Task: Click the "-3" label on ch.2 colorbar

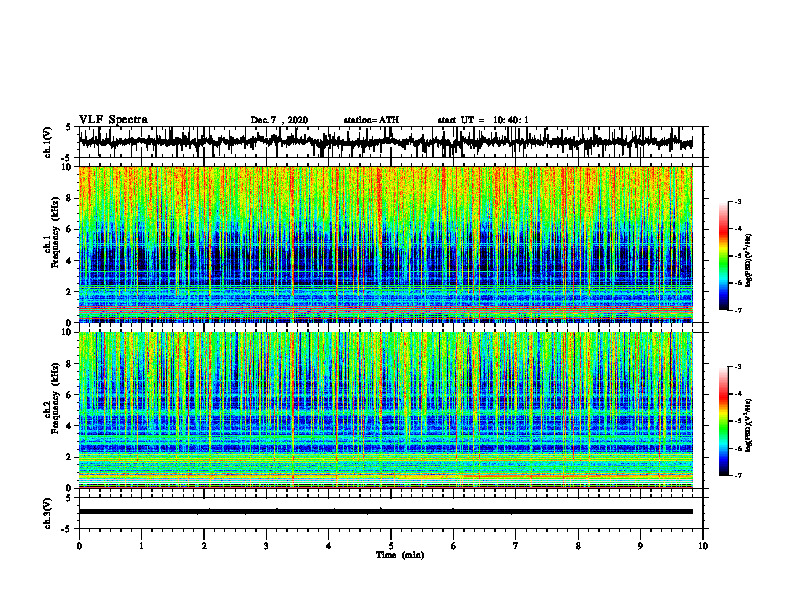Action: 737,367
